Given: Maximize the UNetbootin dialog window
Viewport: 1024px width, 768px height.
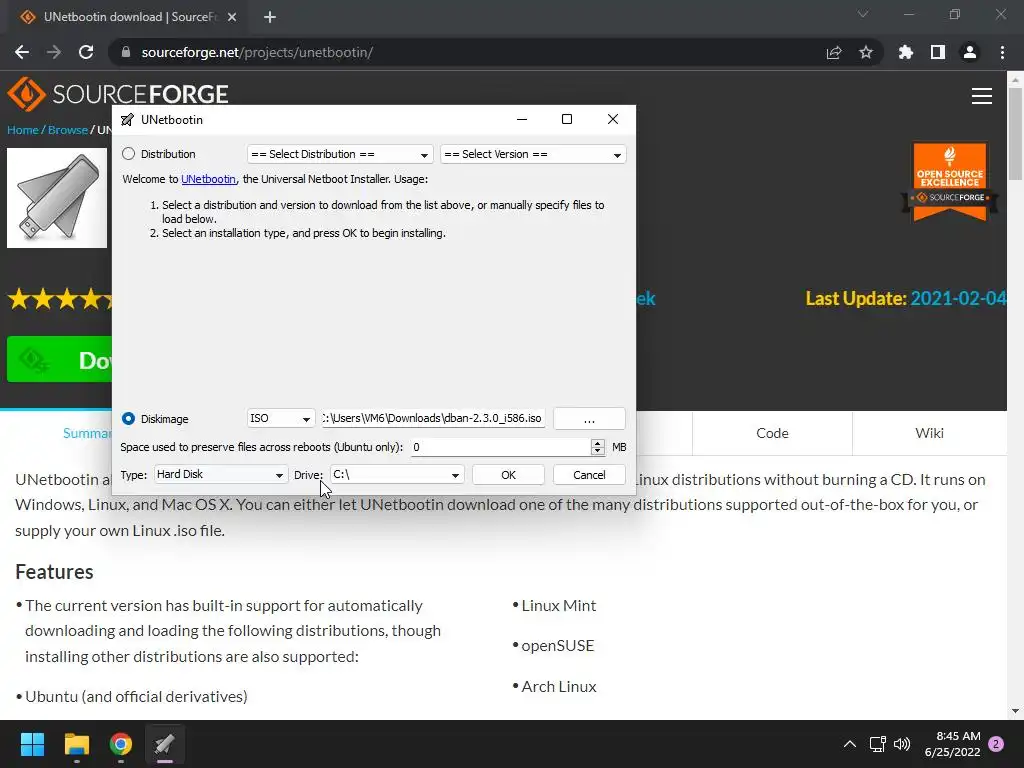Looking at the screenshot, I should coord(567,119).
